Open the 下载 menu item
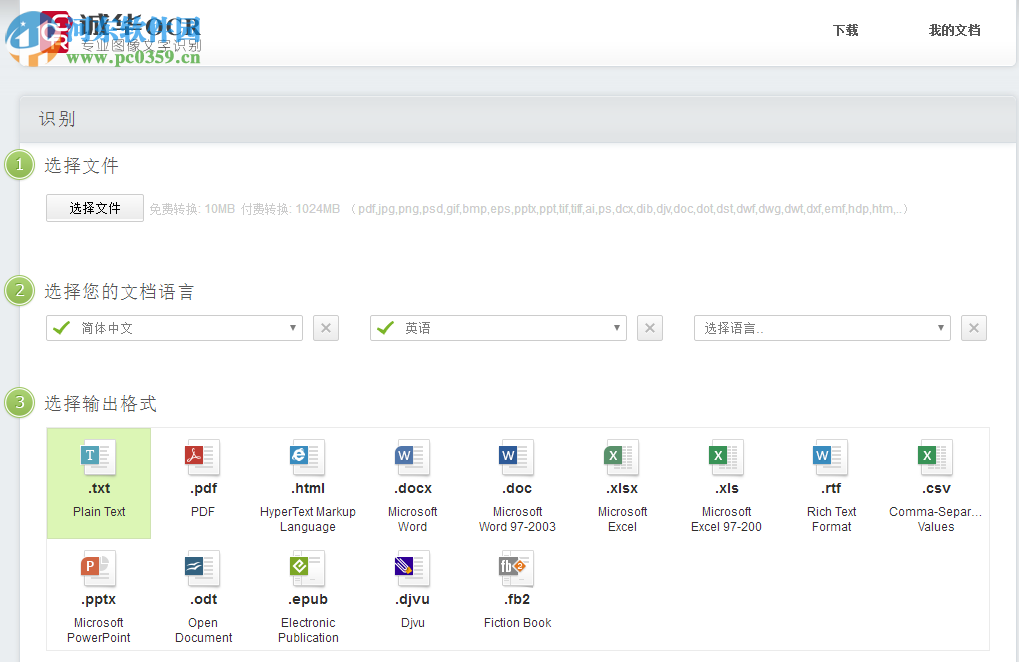 tap(845, 31)
